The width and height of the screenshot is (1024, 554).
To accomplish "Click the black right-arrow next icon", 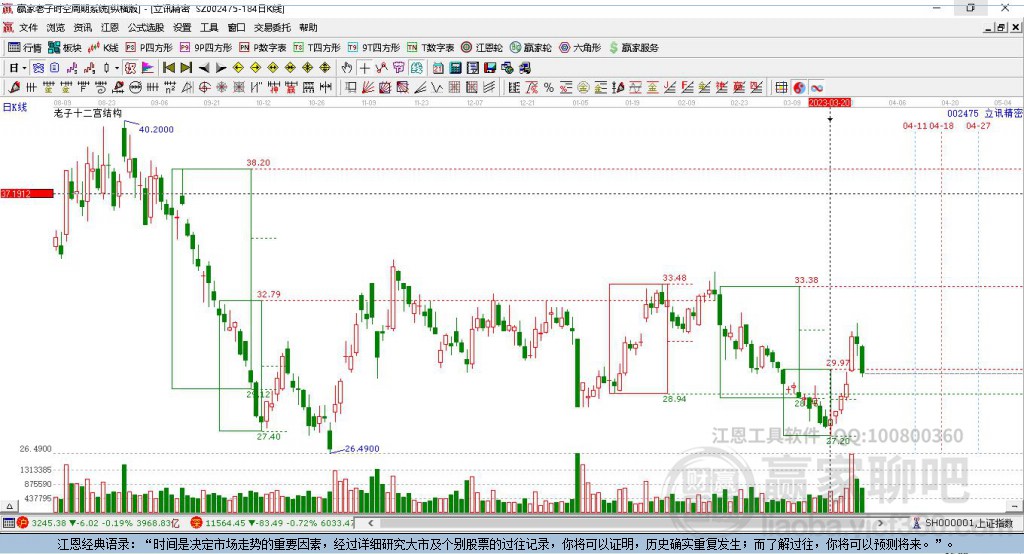I will (x=221, y=68).
